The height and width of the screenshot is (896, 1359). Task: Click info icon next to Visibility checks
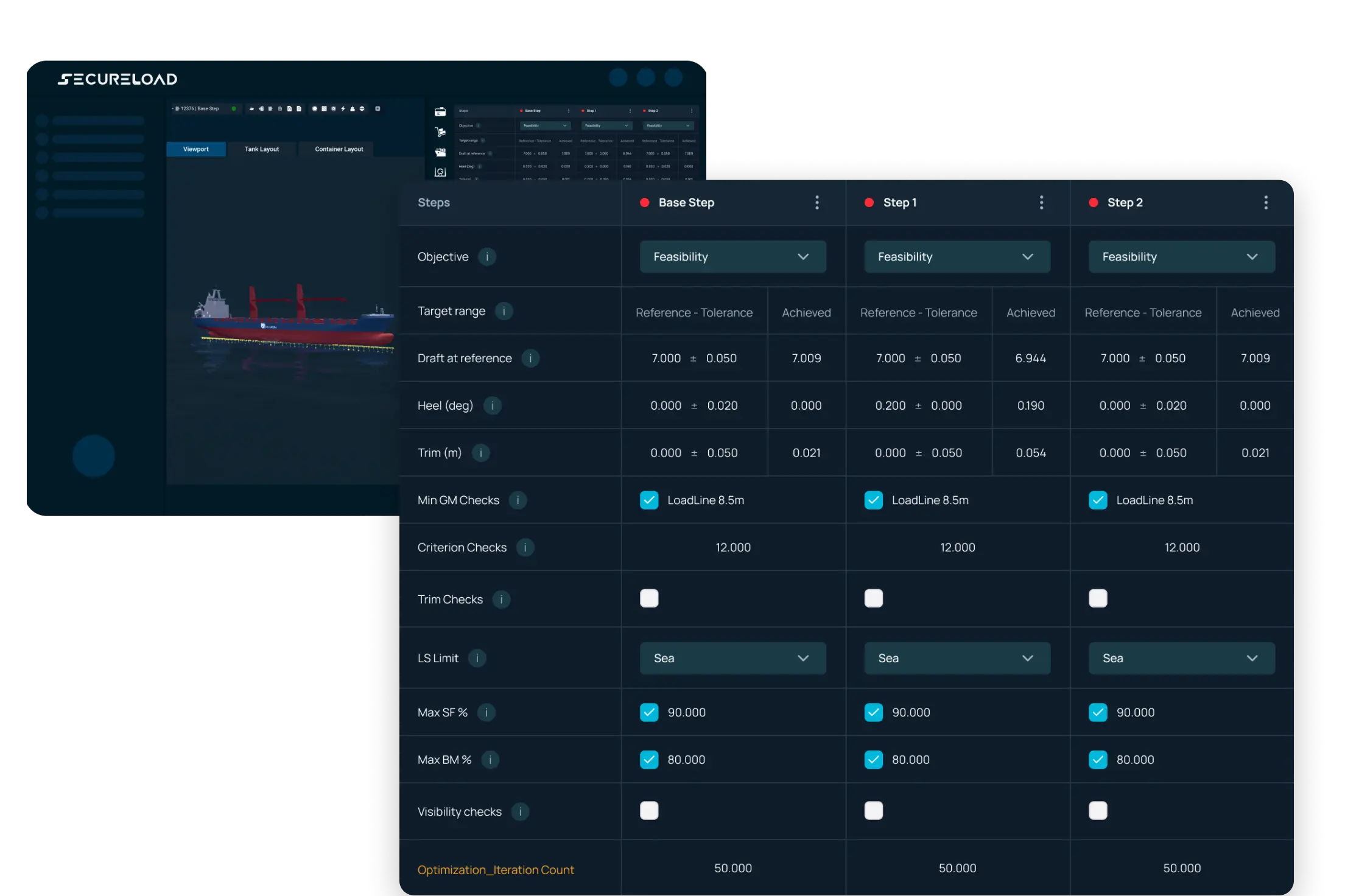click(x=520, y=811)
